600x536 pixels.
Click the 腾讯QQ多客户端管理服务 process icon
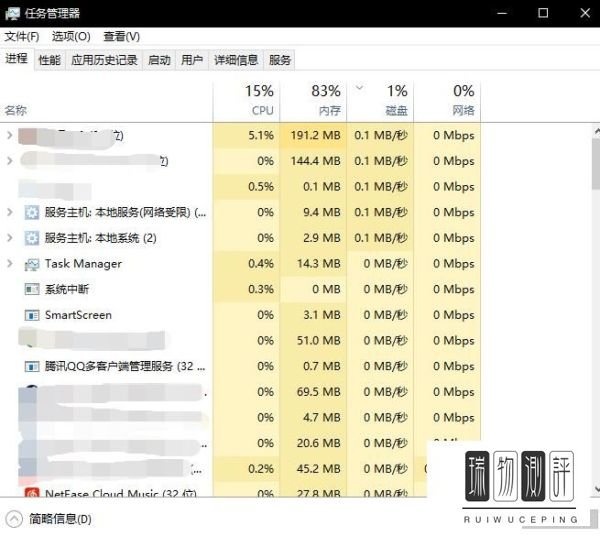32,367
